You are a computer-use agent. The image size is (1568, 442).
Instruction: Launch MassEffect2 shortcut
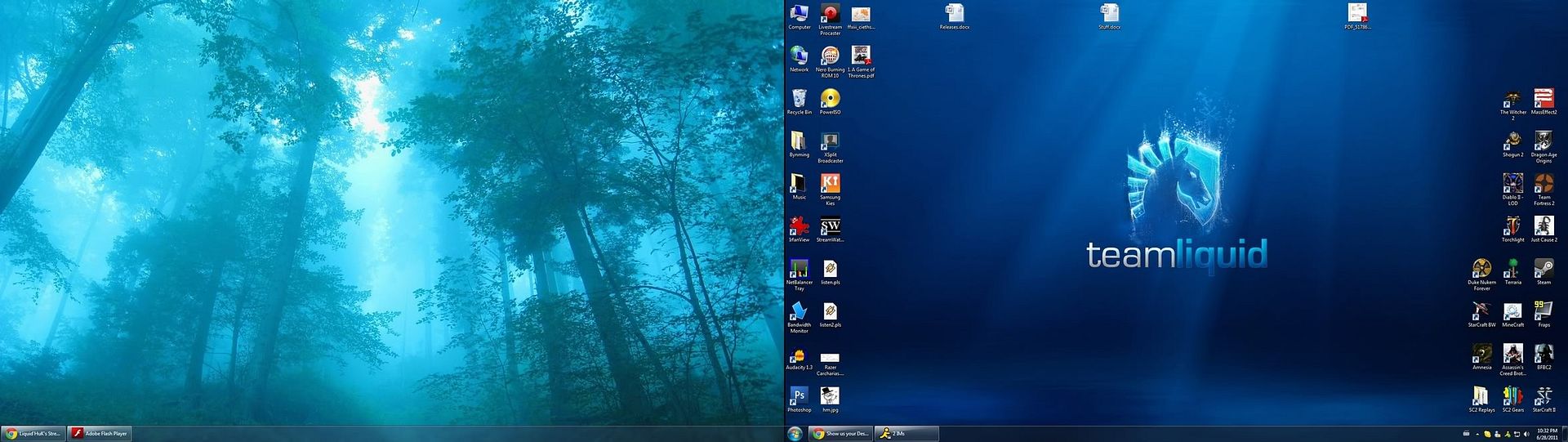(1543, 102)
